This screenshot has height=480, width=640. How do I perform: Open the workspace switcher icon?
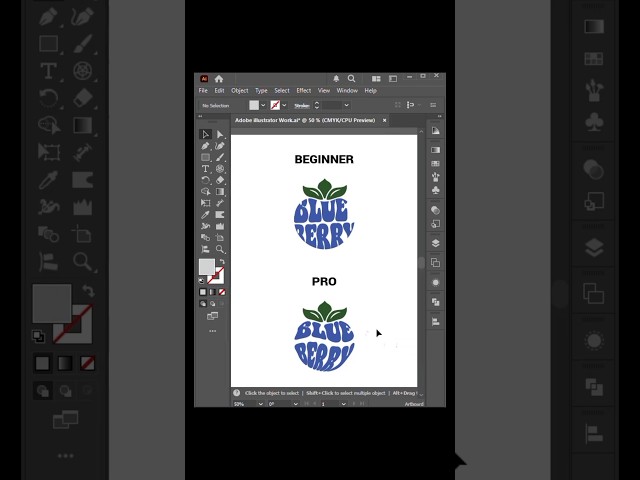point(393,79)
